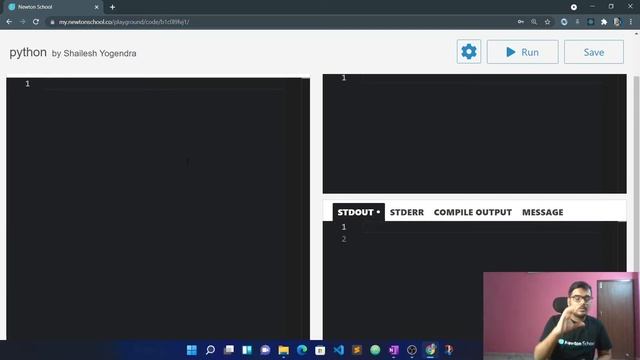Open a new browser tab

click(112, 7)
